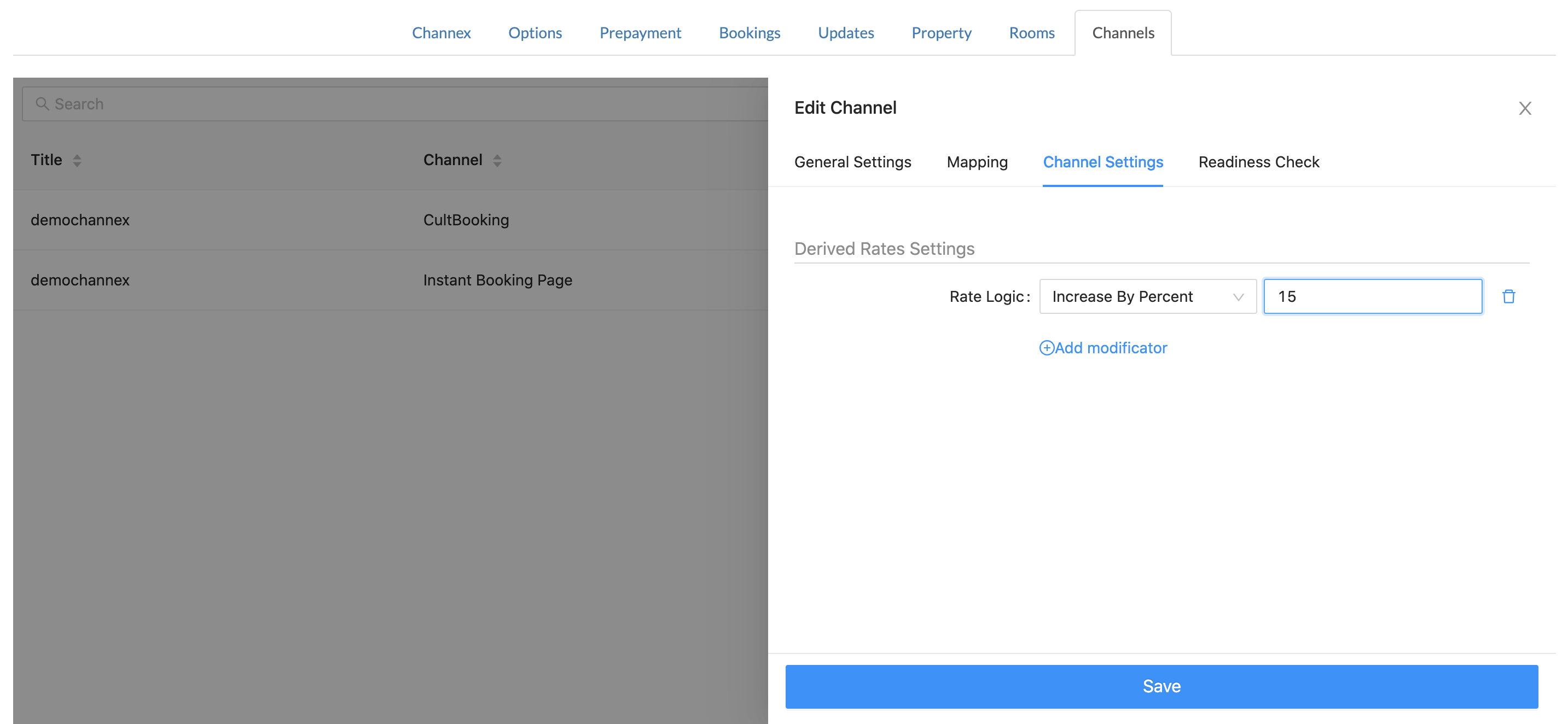Select the Readiness Check tab
The image size is (1568, 724).
[1258, 162]
